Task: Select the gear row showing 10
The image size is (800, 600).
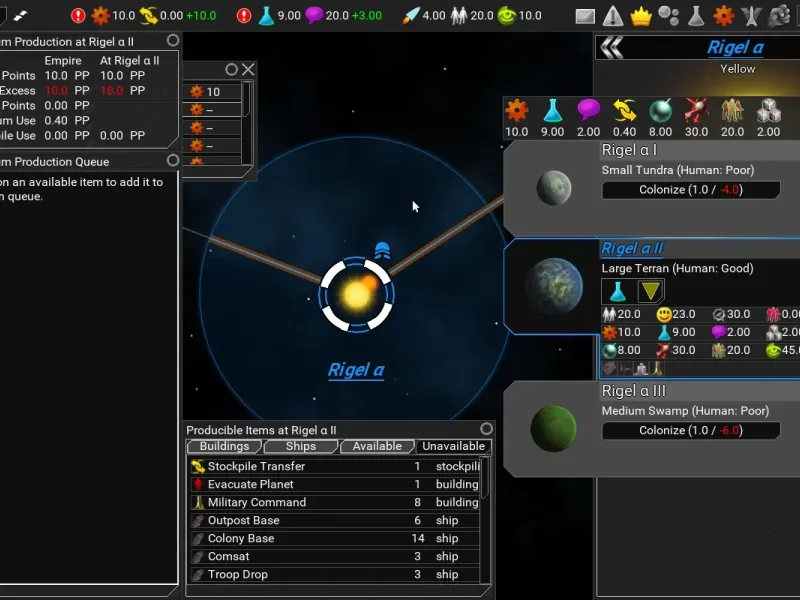Action: coord(214,92)
